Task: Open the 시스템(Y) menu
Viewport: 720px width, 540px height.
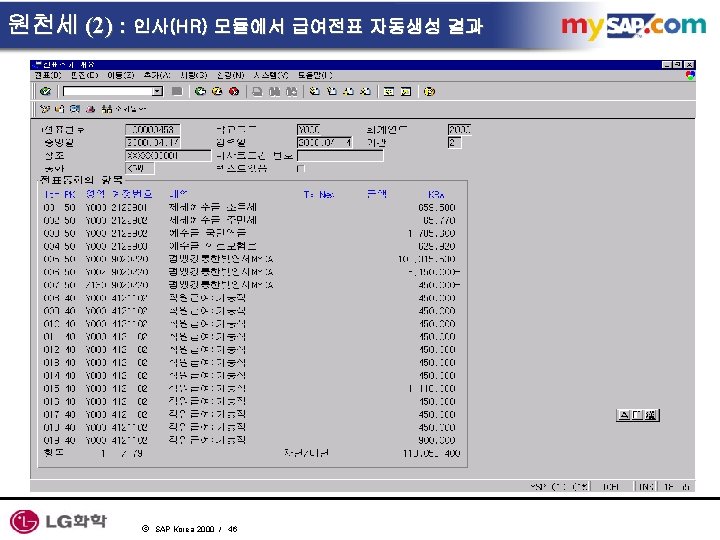Action: click(271, 75)
